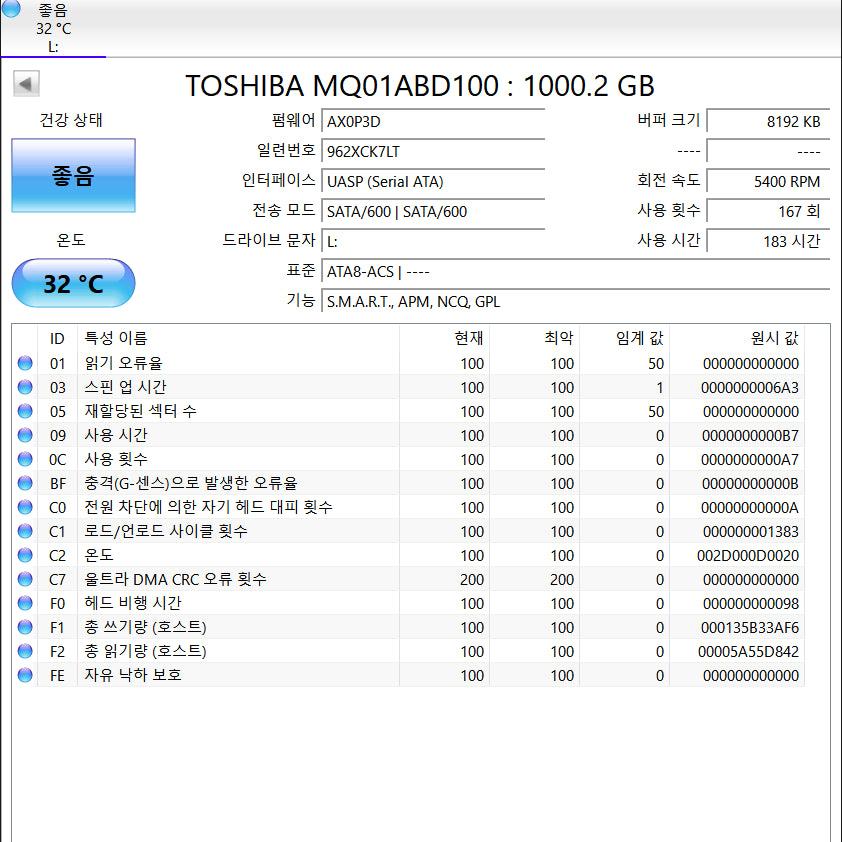
Task: Select the 총 읽기량 (호스트) row
Action: click(408, 651)
